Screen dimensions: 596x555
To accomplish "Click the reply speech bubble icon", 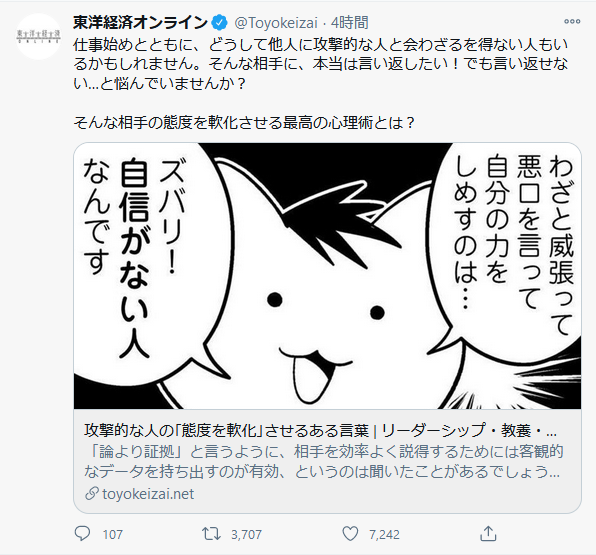I will 82,534.
